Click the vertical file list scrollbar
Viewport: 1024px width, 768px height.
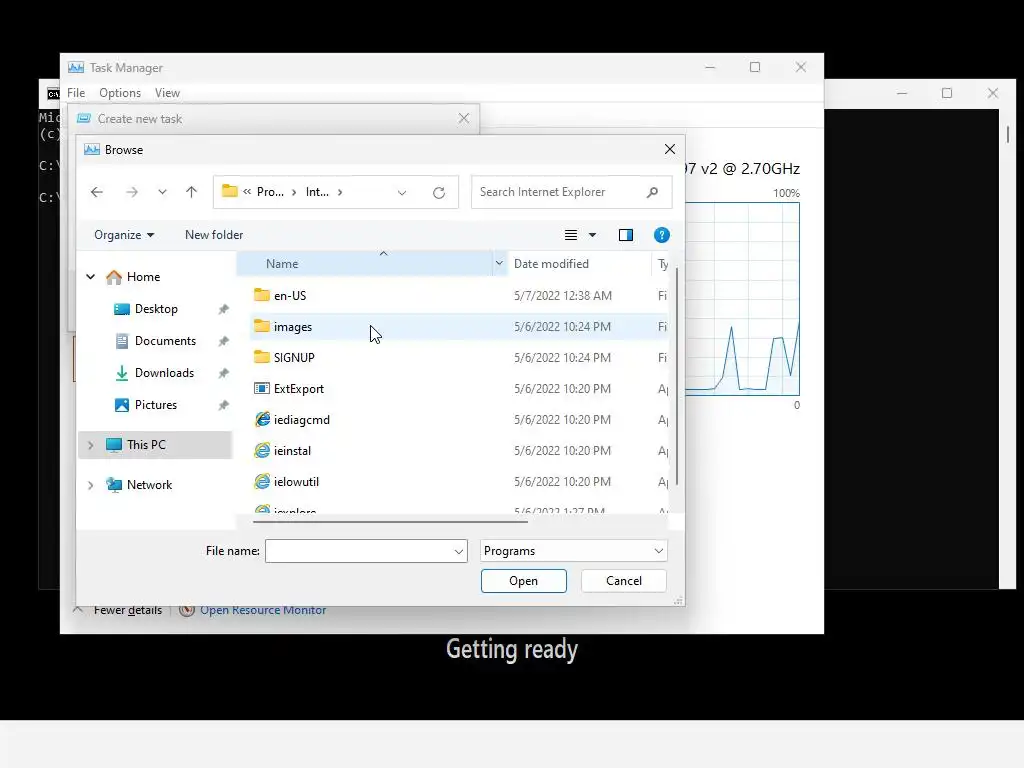pos(677,376)
